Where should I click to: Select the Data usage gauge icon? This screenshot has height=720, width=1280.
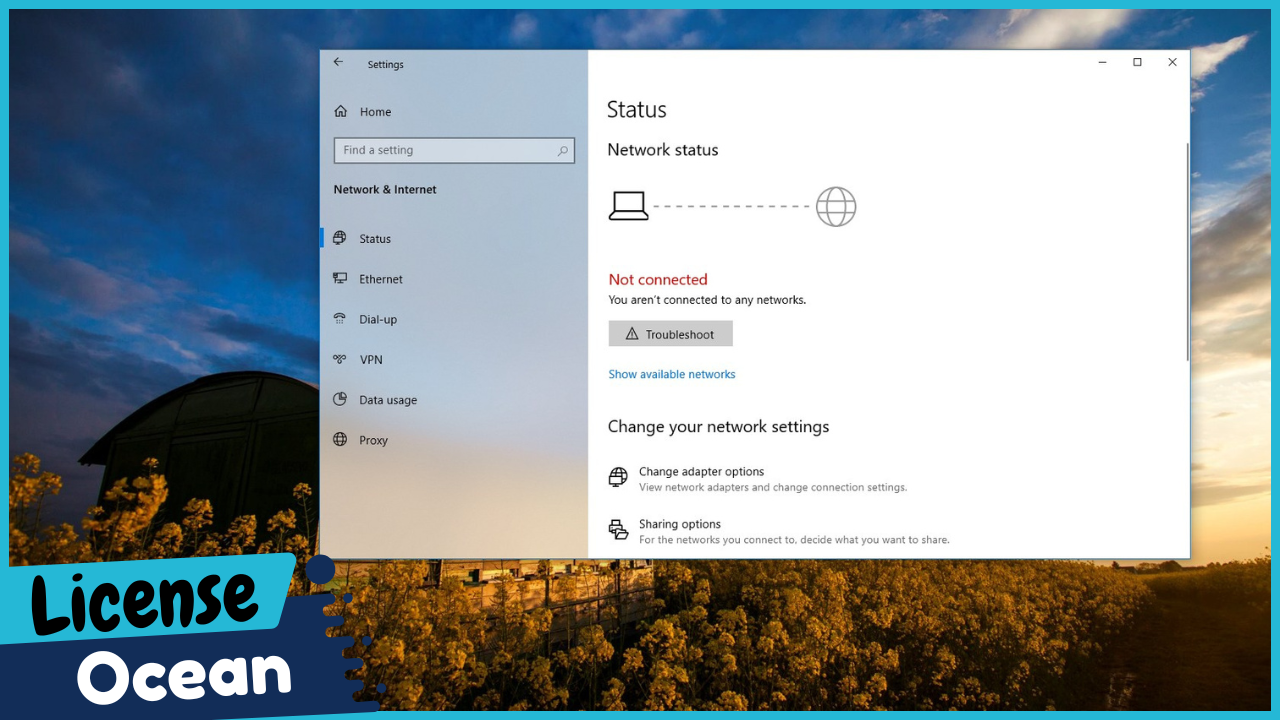point(340,399)
